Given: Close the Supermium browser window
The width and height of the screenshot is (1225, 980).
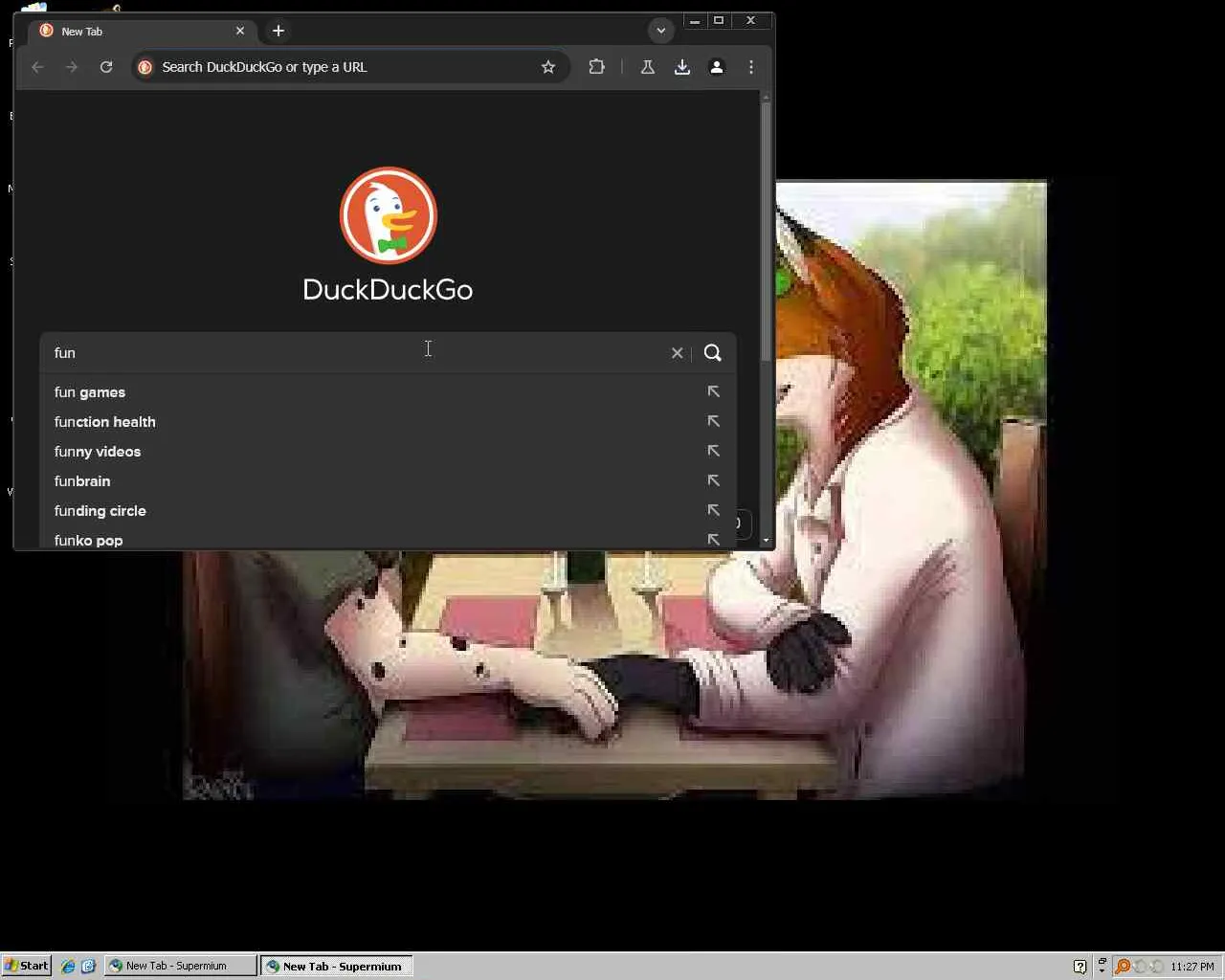Looking at the screenshot, I should point(751,20).
